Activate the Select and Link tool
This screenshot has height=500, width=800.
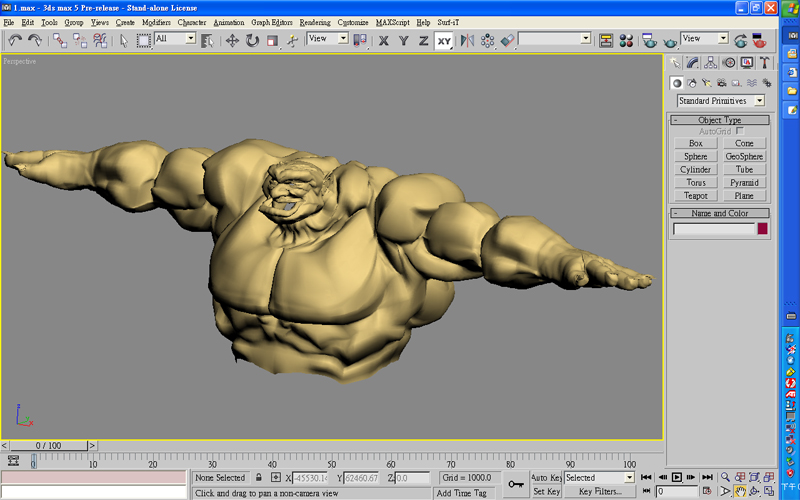(60, 40)
